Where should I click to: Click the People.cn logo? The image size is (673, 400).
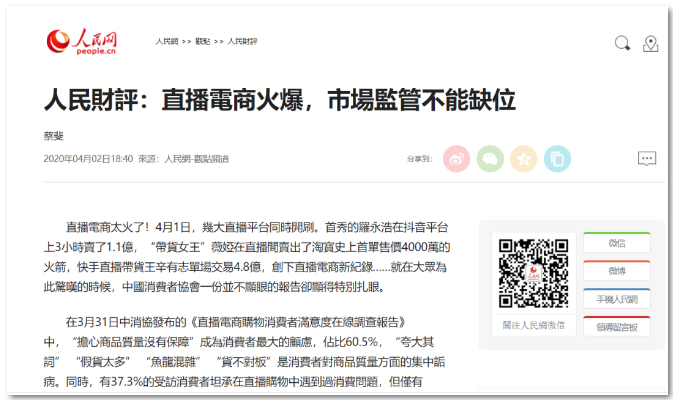[x=82, y=41]
